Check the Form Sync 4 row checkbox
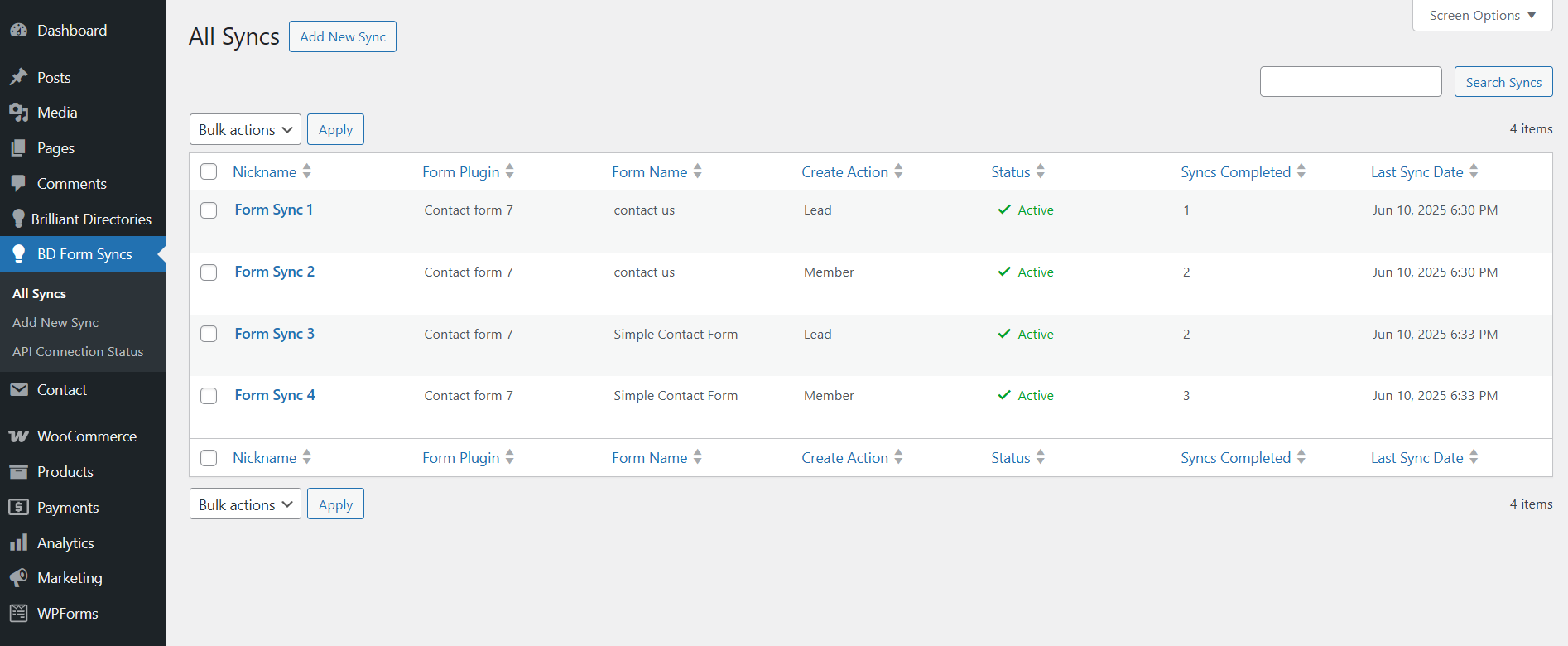 209,396
